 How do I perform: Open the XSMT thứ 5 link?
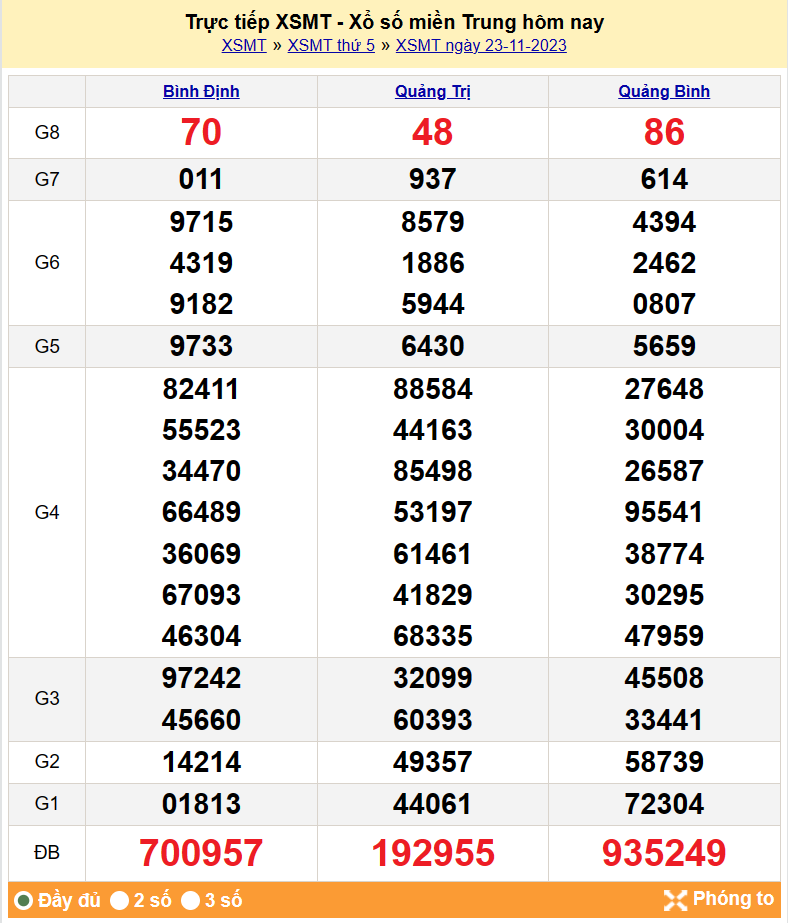[331, 45]
